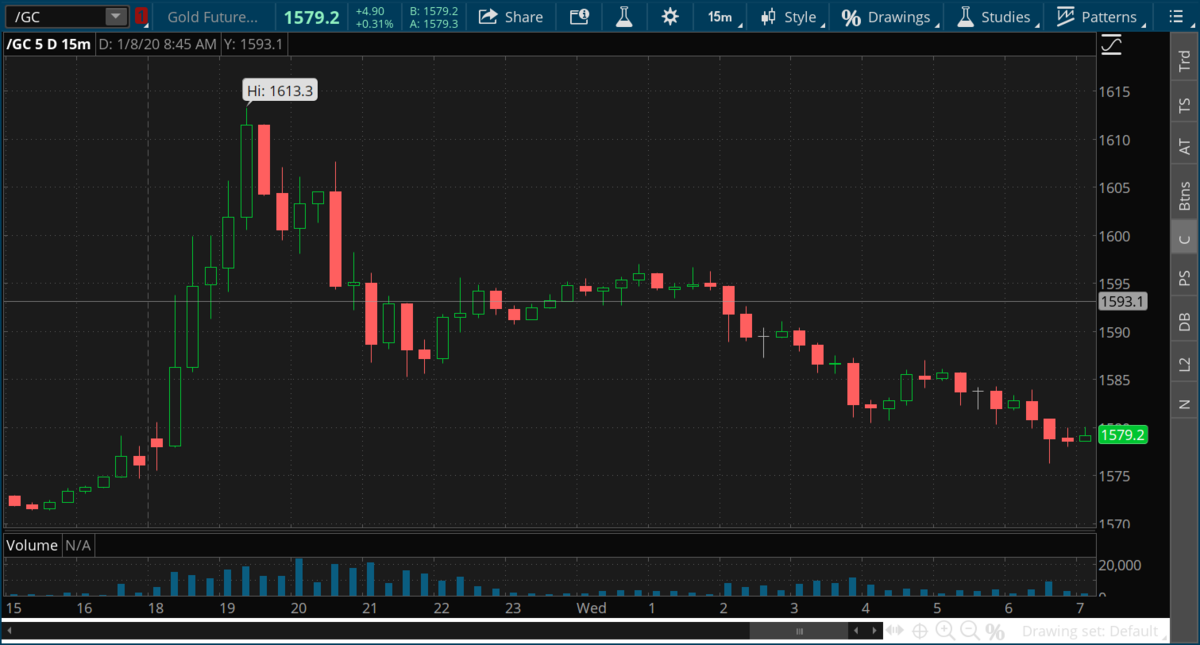
Task: Click the 19 hour label on time axis
Action: tap(227, 608)
